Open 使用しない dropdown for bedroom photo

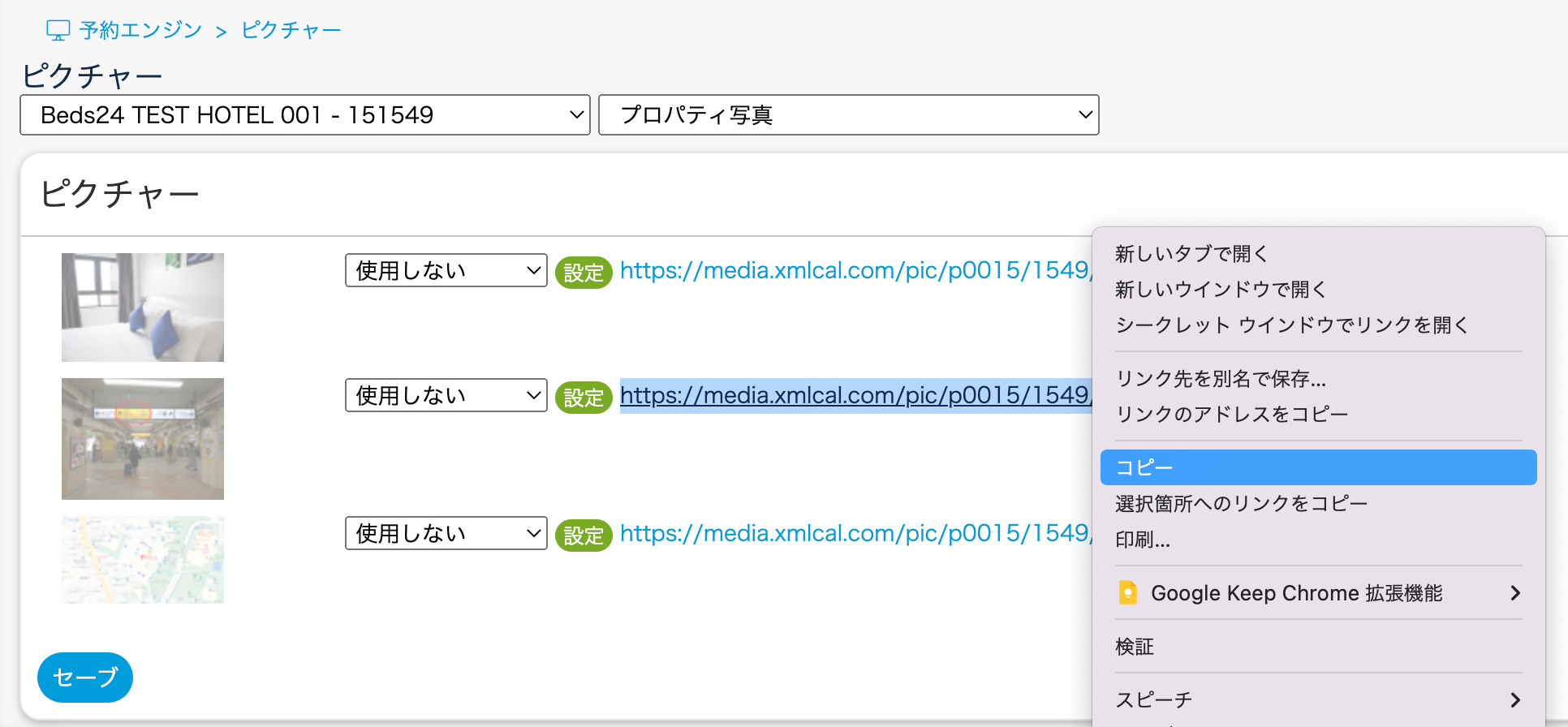pos(446,270)
